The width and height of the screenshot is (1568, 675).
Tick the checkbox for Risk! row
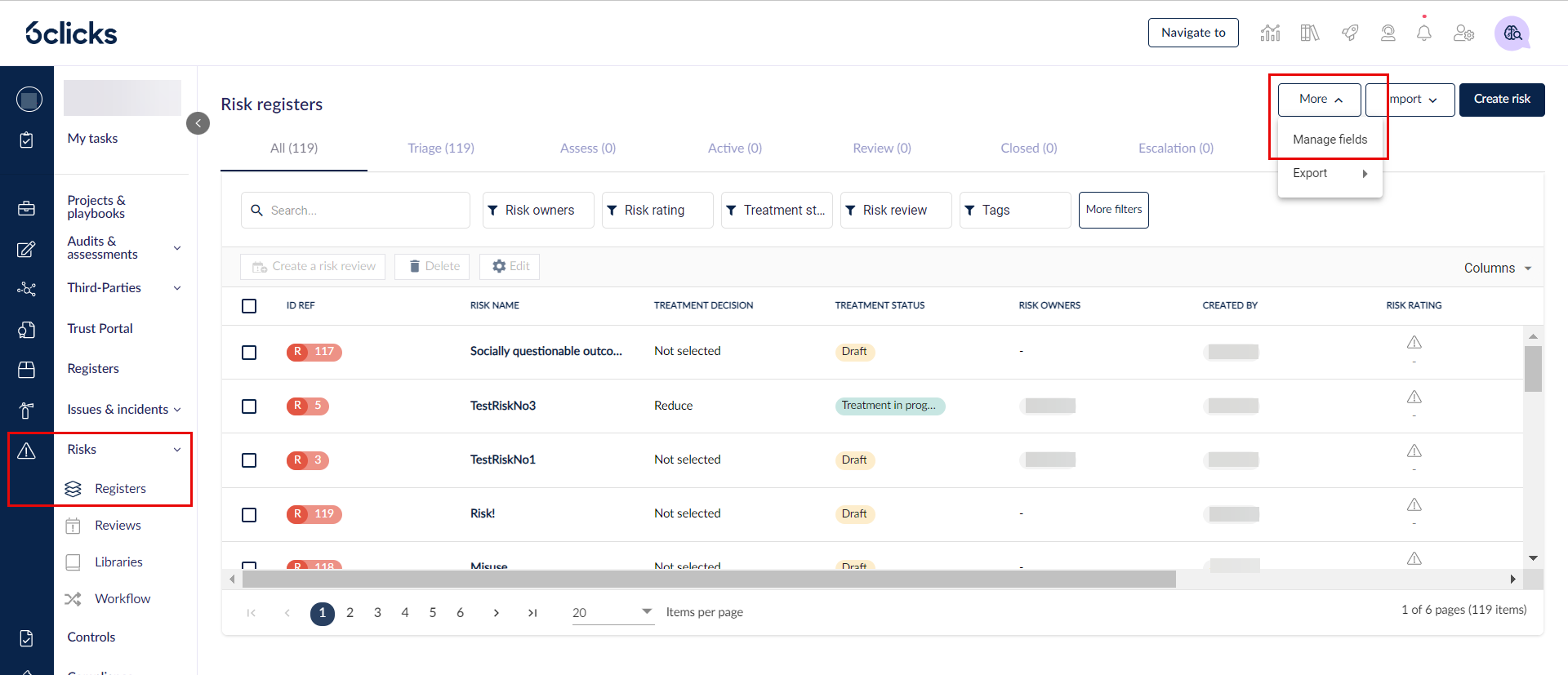[x=249, y=515]
